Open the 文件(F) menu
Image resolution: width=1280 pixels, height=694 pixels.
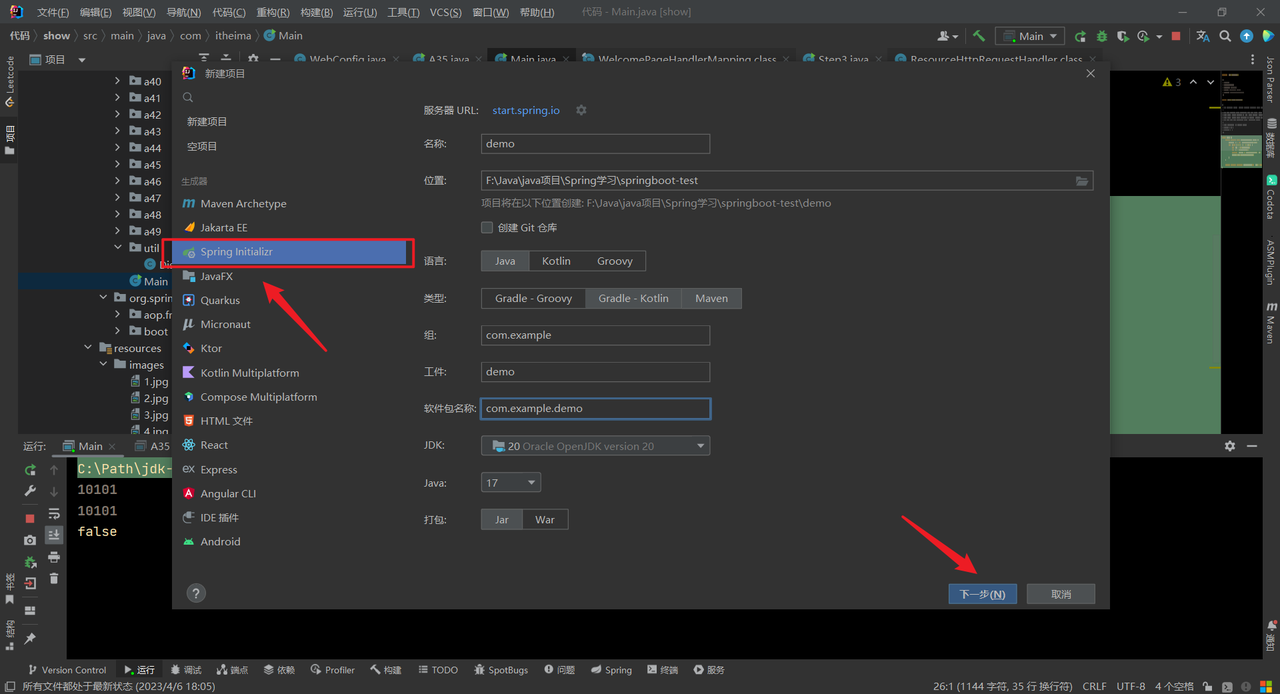point(53,13)
